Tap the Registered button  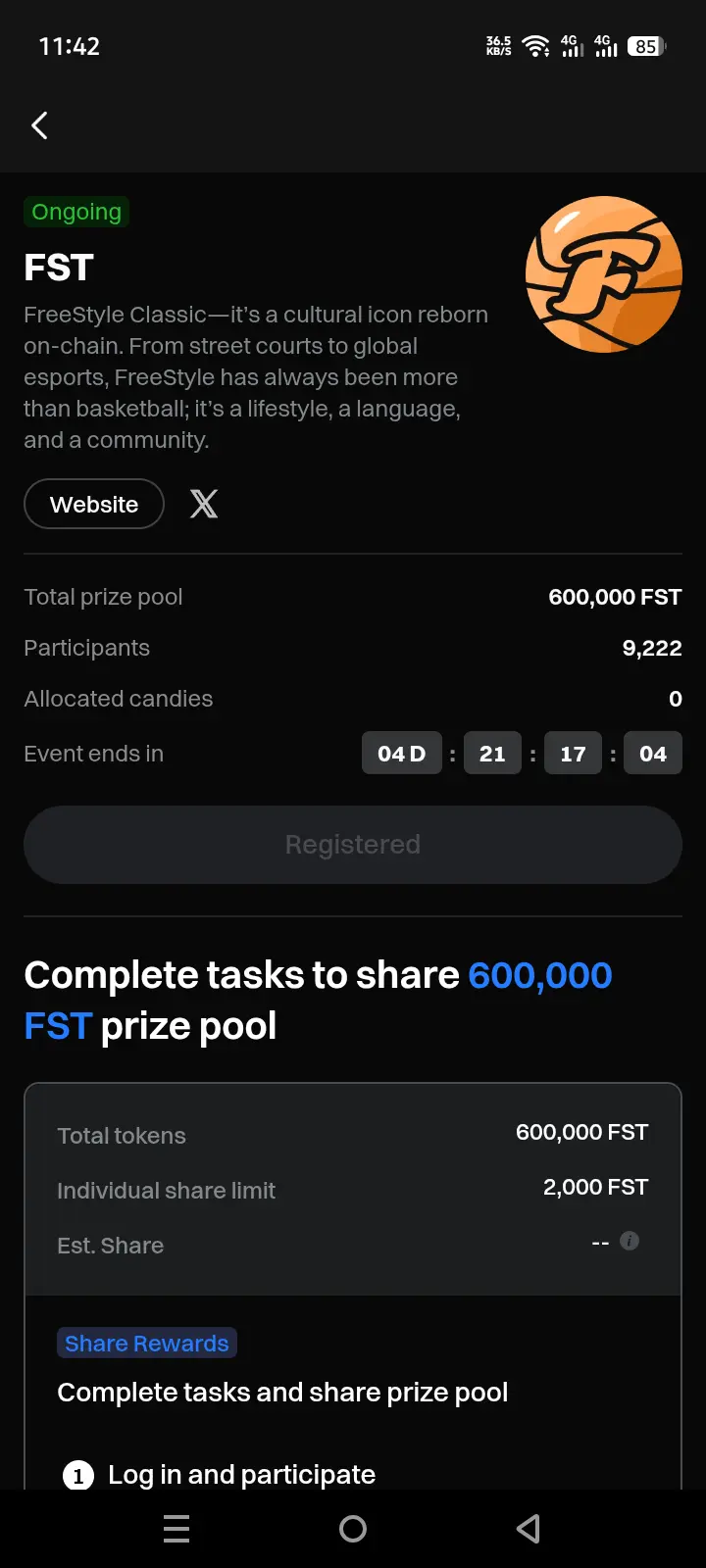pos(353,845)
